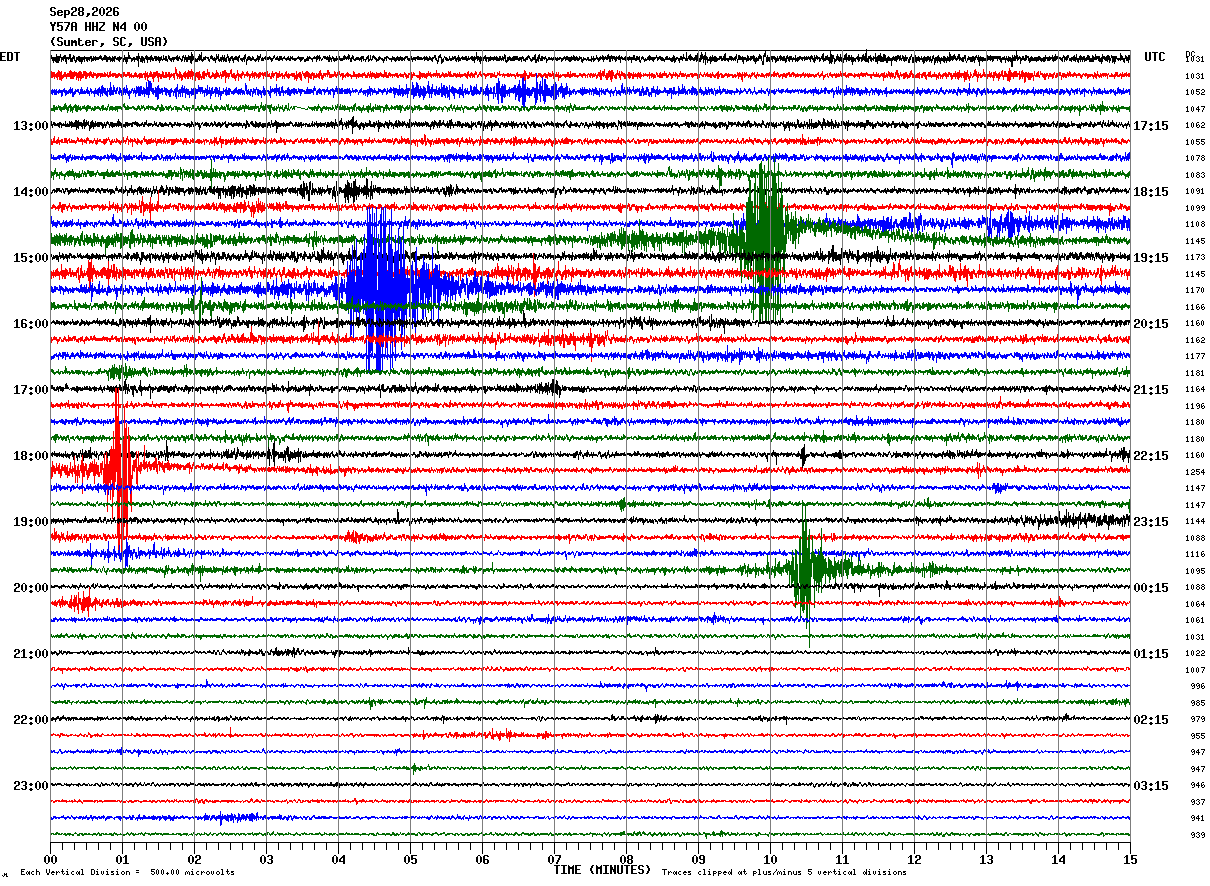Click the 10 minute tick on bottom axis

(770, 859)
